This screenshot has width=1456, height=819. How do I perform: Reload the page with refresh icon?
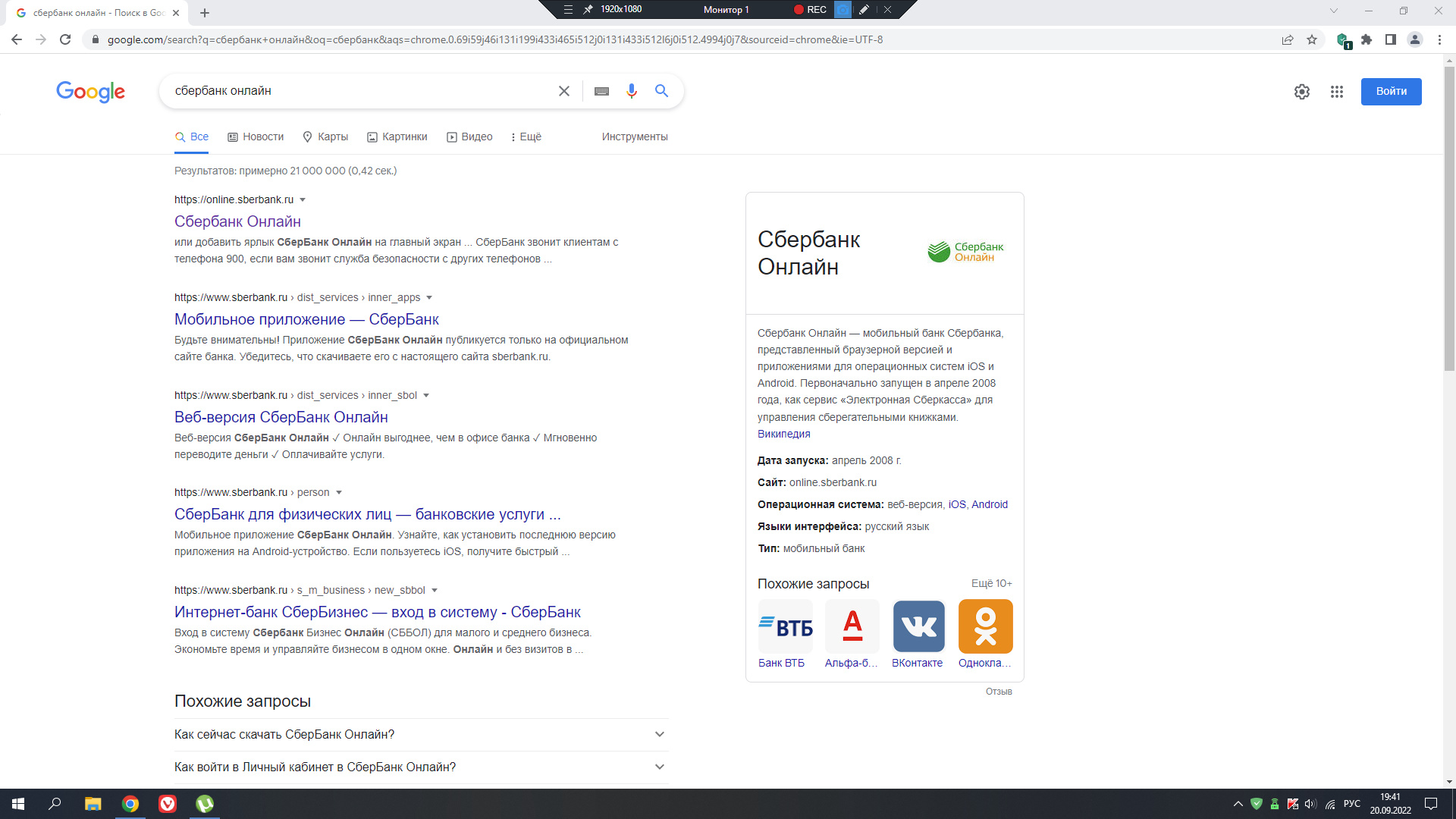[65, 39]
